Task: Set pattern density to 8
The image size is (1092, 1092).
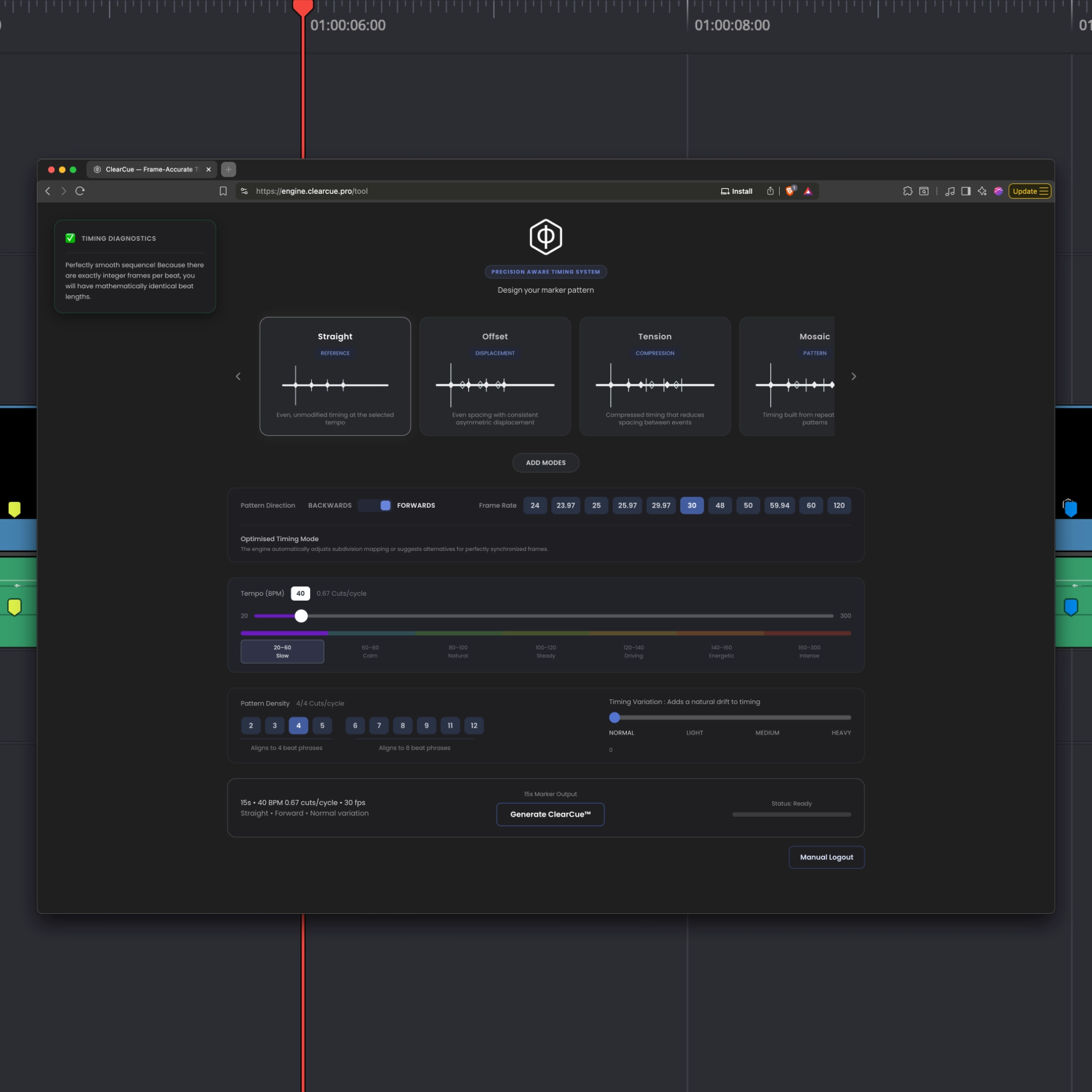Action: click(x=402, y=725)
